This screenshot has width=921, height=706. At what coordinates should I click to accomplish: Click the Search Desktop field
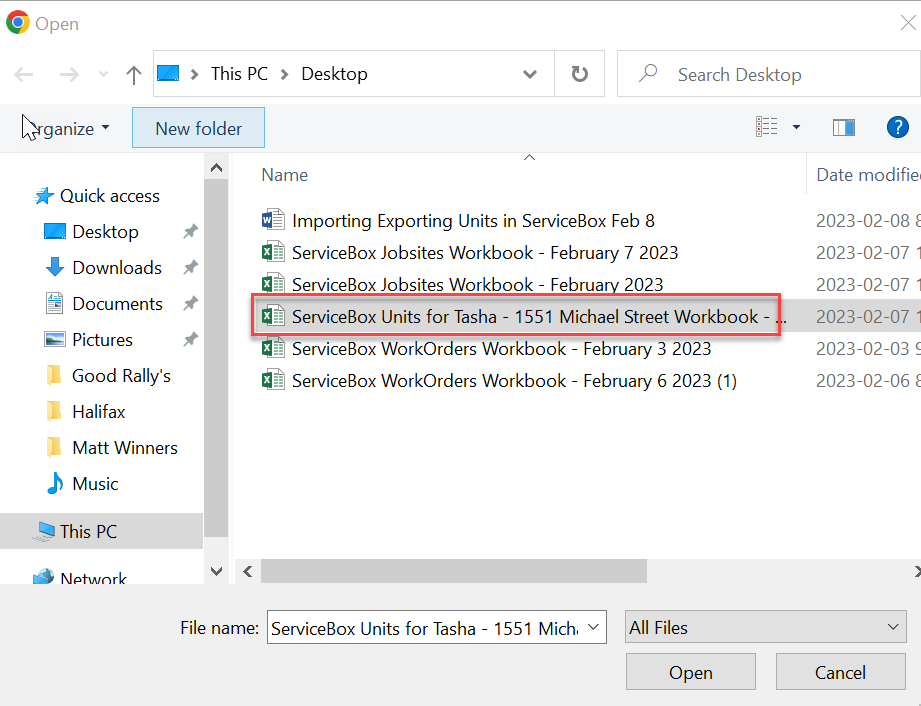point(769,74)
